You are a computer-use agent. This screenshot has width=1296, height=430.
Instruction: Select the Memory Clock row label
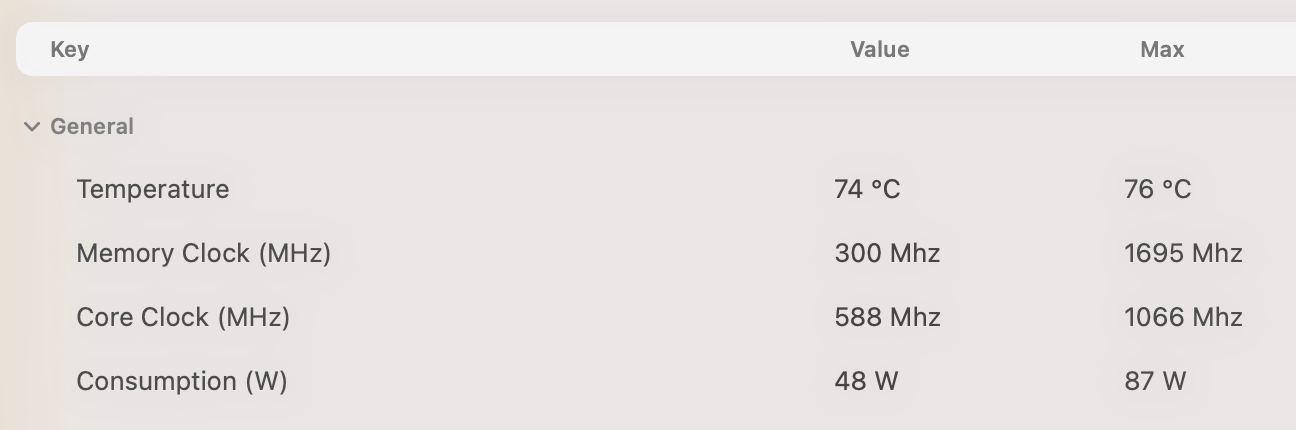pos(204,254)
